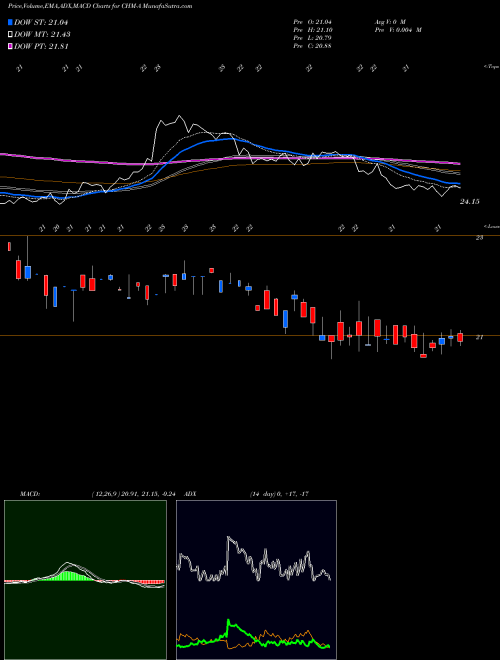
Task: Click the chart title mentioning MunafaSutra.com
Action: point(100,6)
